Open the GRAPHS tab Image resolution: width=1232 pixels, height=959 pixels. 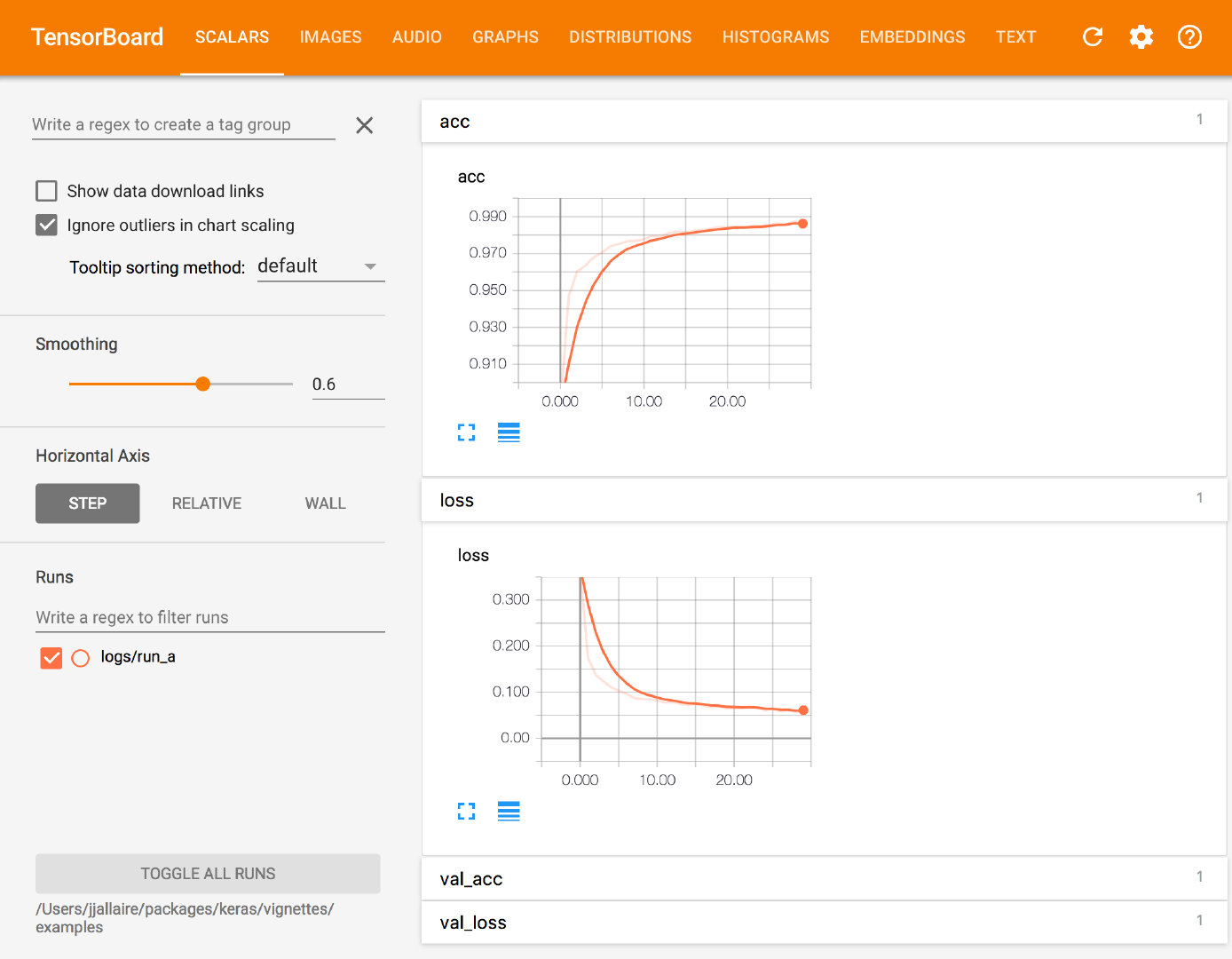(505, 37)
